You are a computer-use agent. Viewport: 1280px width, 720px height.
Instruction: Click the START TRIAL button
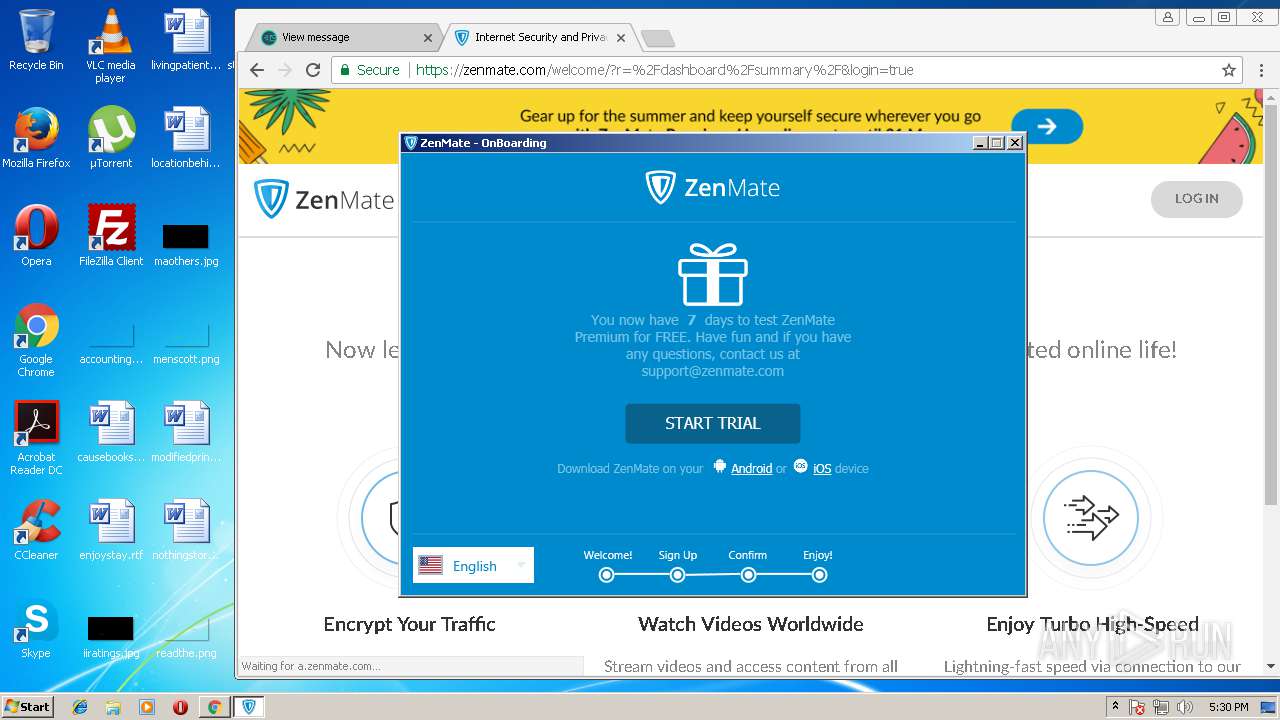coord(712,423)
